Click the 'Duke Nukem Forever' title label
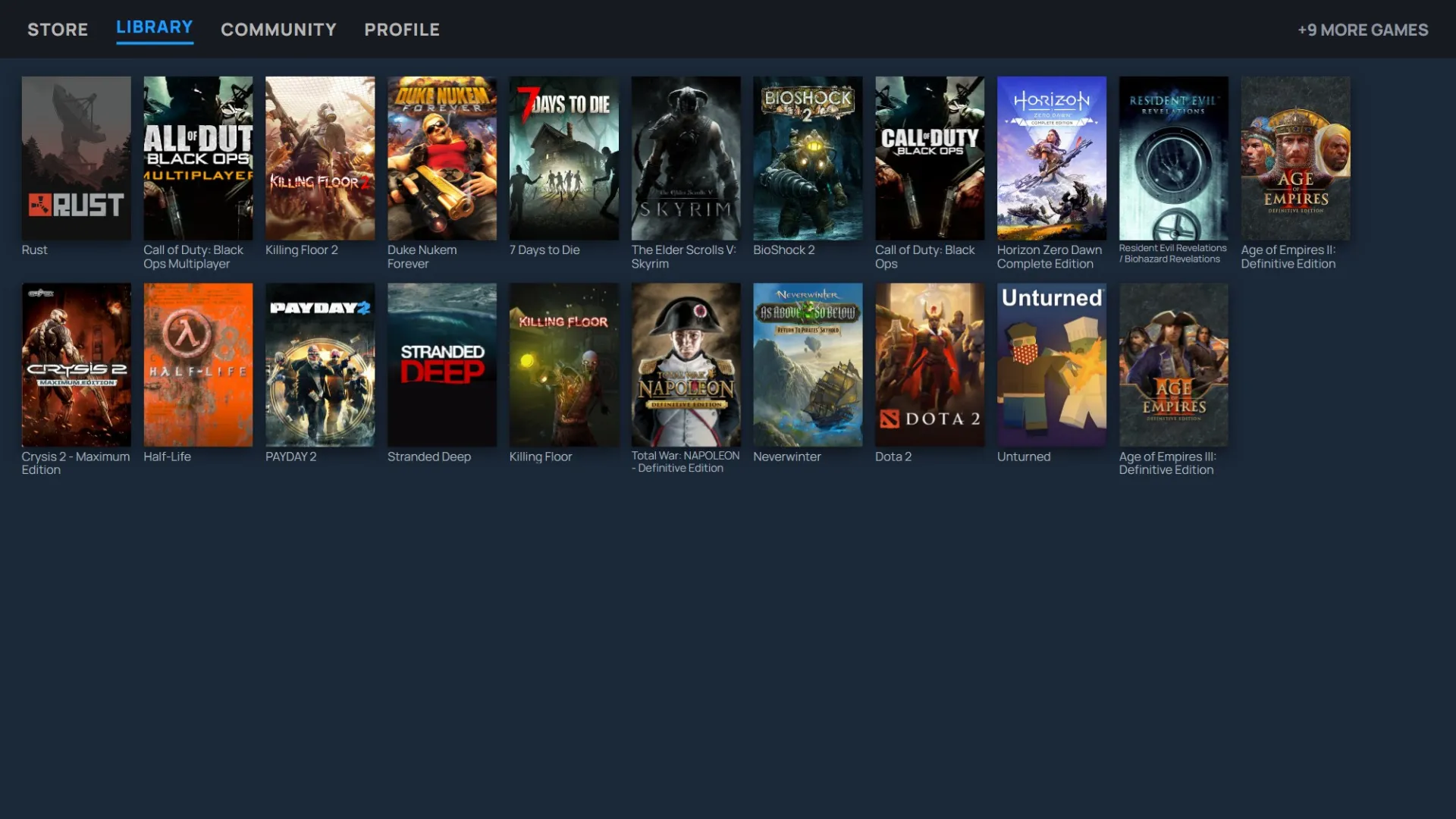 click(422, 256)
